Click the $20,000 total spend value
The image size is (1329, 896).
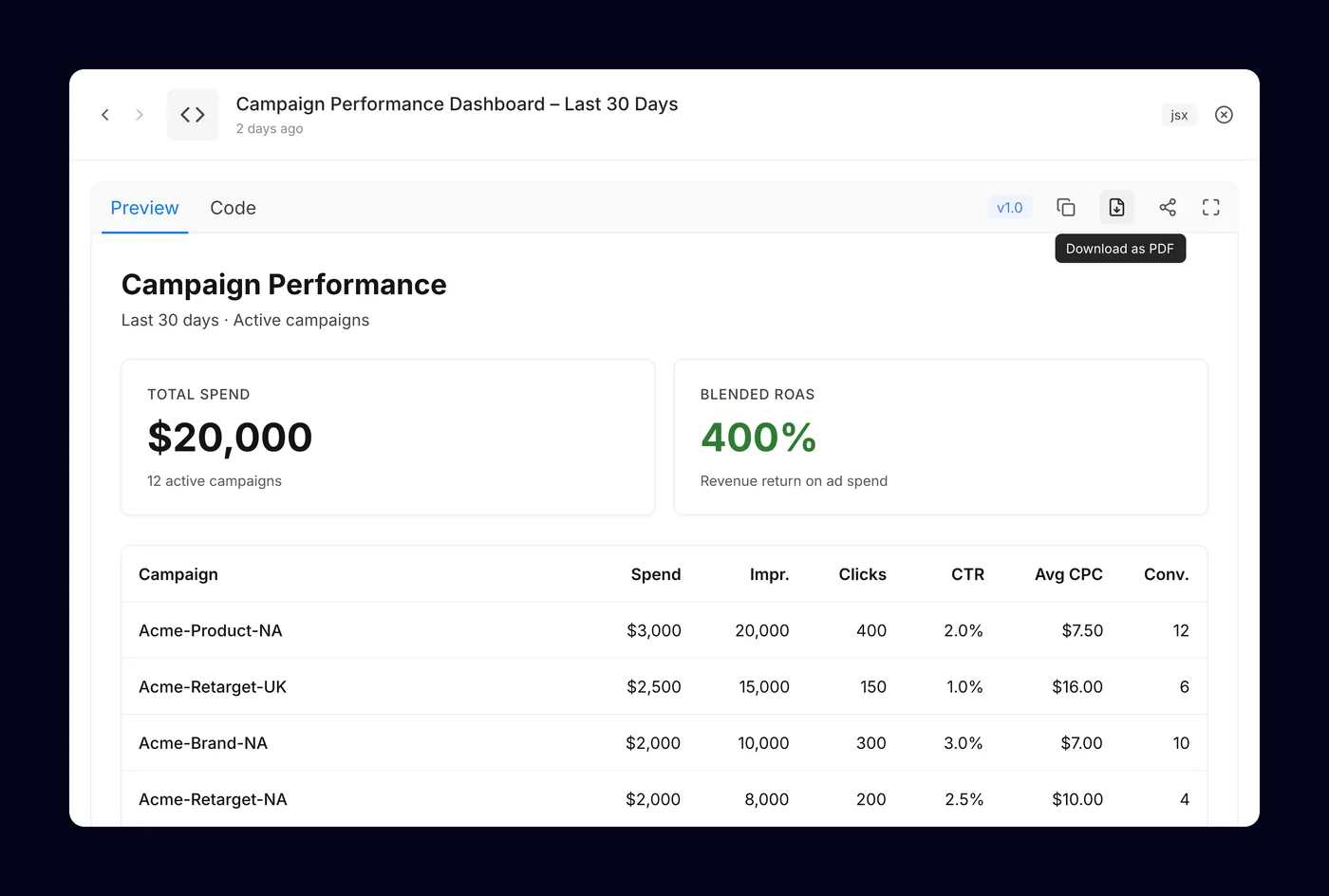tap(230, 438)
